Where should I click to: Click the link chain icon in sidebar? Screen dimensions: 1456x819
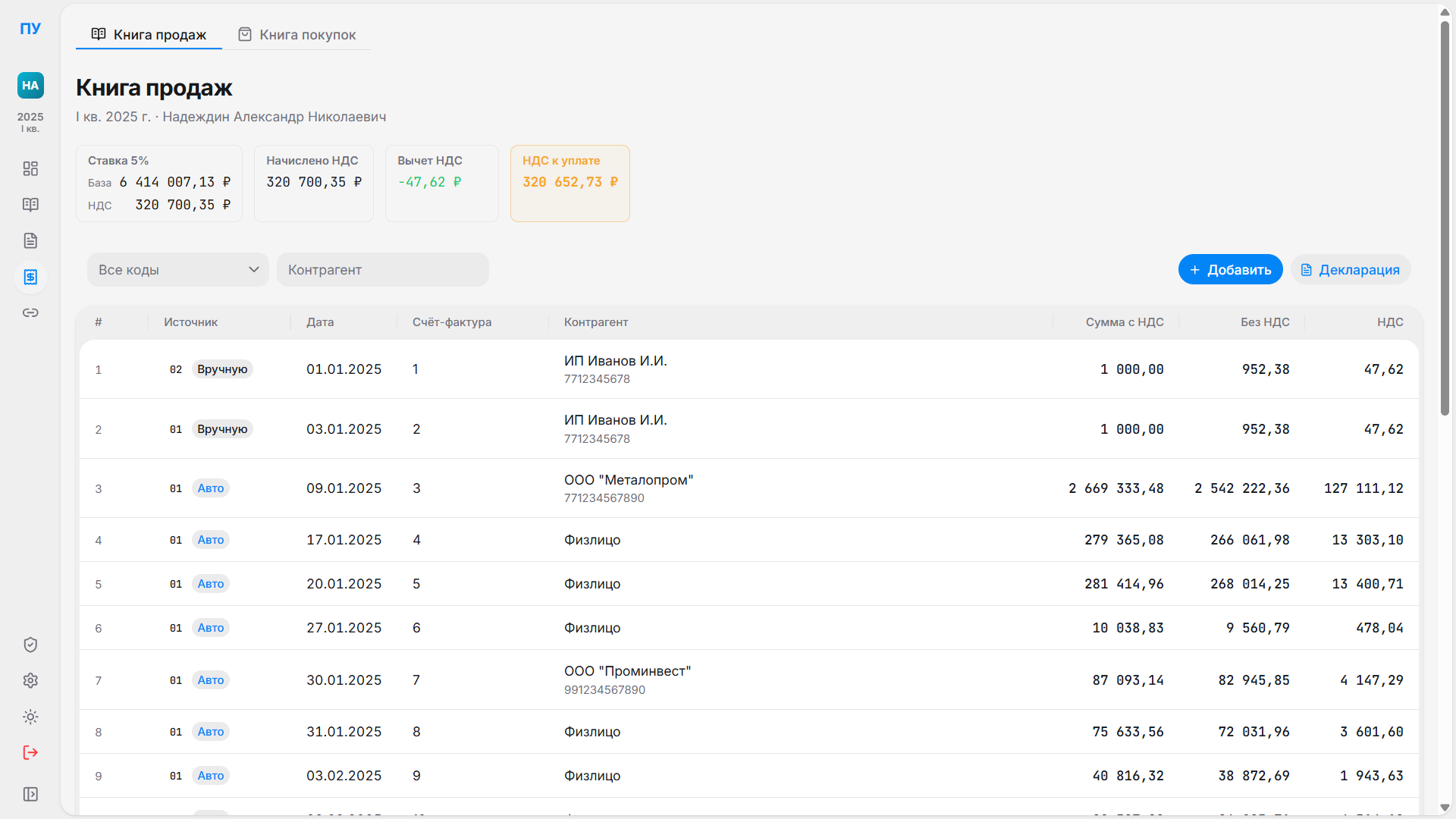30,312
